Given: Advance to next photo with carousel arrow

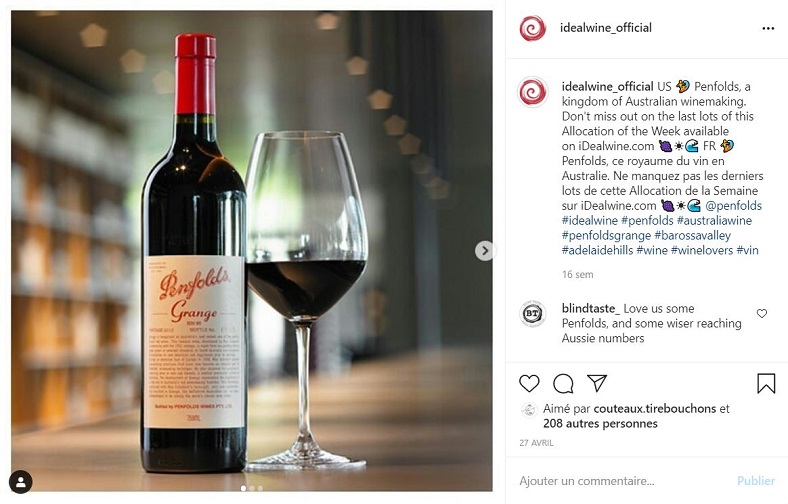Looking at the screenshot, I should pyautogui.click(x=484, y=251).
